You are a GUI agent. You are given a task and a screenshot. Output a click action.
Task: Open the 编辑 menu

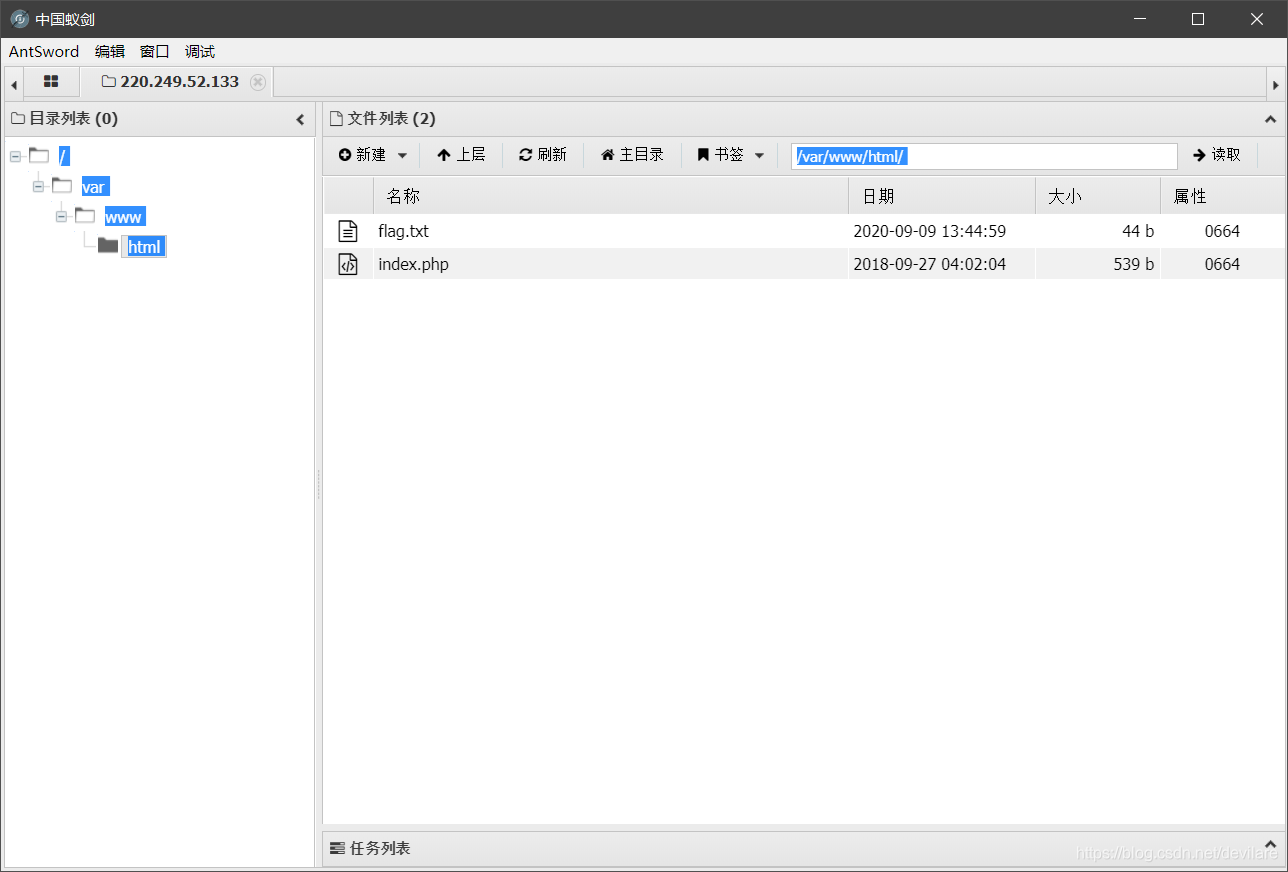point(110,52)
